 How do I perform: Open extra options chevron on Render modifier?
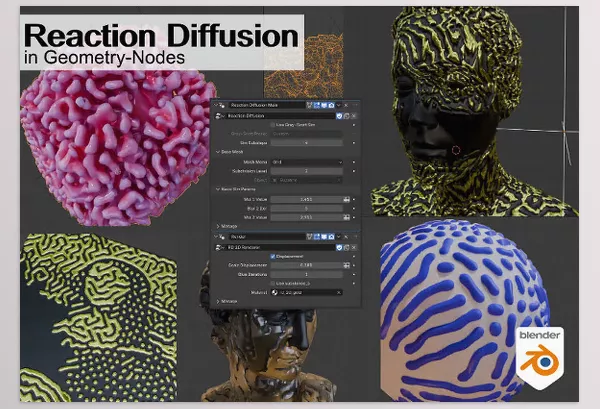click(339, 237)
